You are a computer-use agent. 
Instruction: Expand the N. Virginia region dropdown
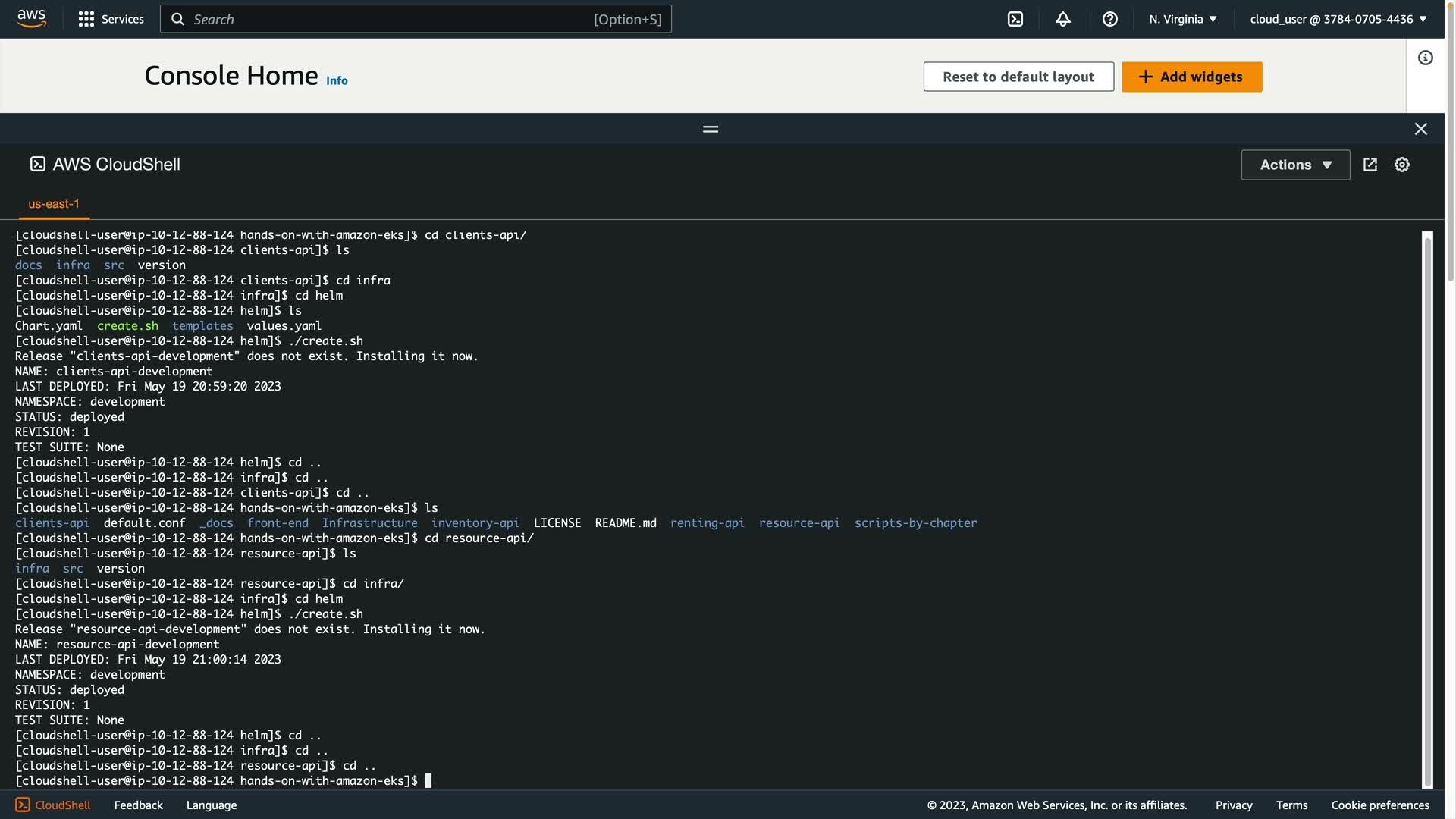(1182, 19)
